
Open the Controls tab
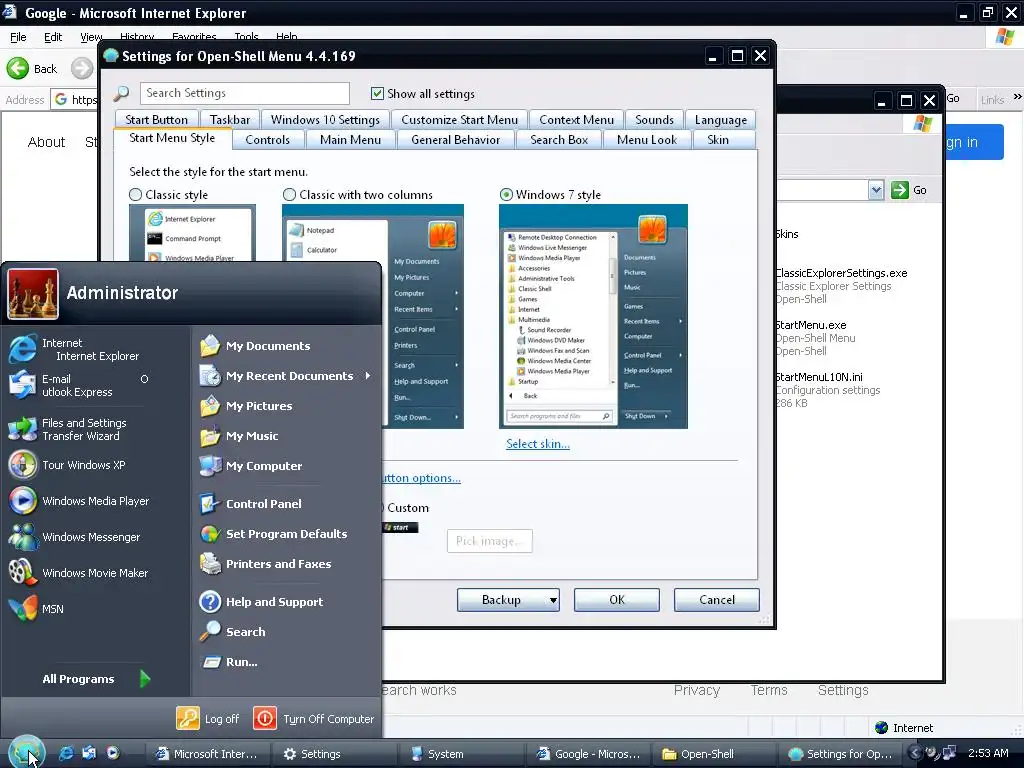267,140
